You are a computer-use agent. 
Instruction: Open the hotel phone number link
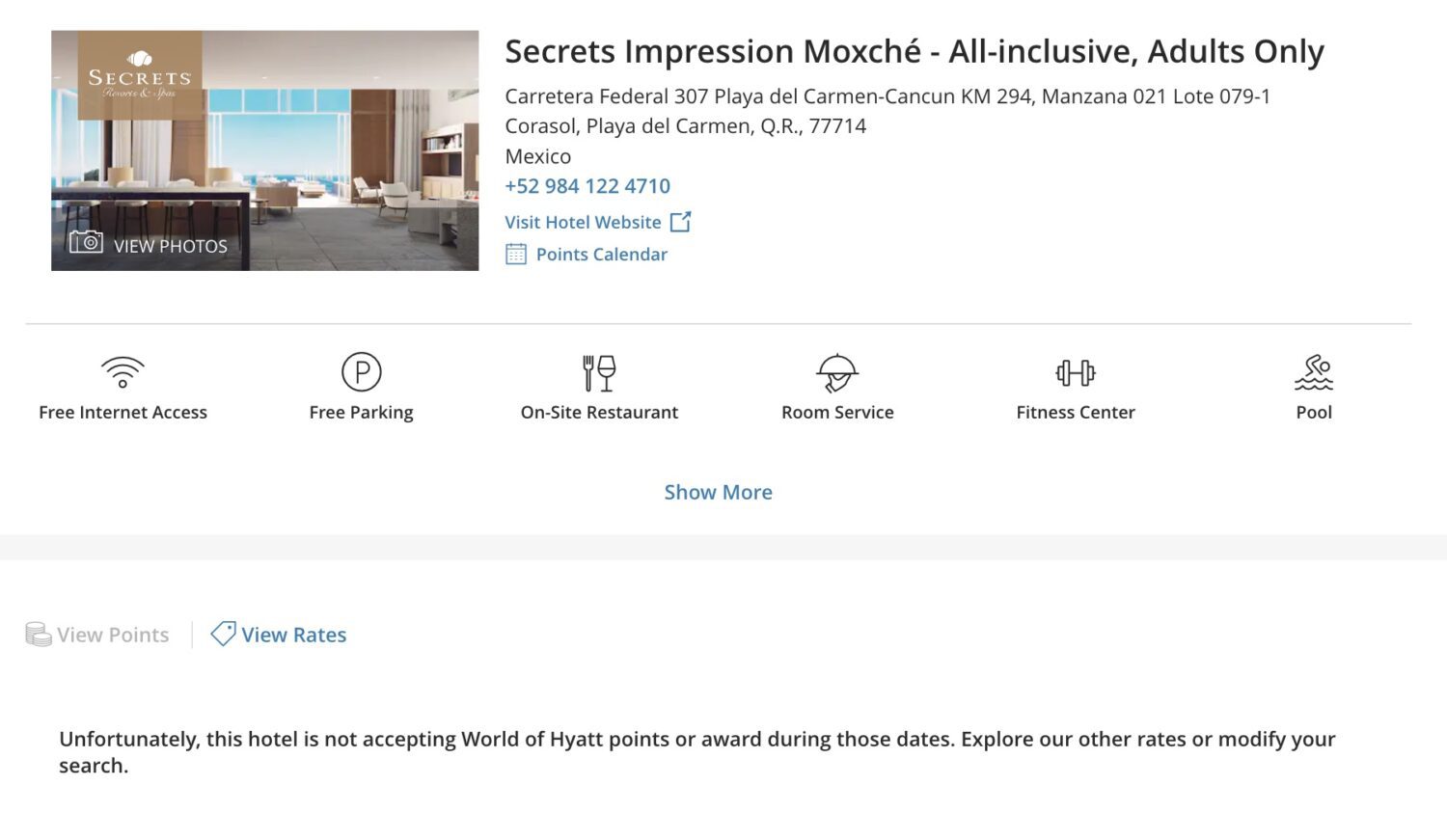(x=587, y=185)
